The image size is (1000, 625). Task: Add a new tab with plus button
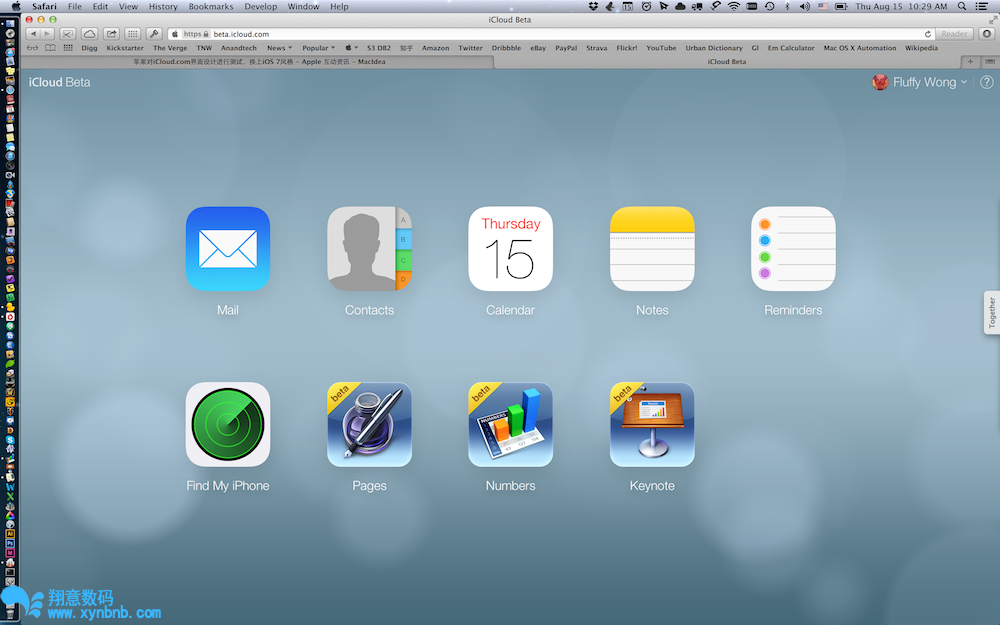tap(970, 62)
